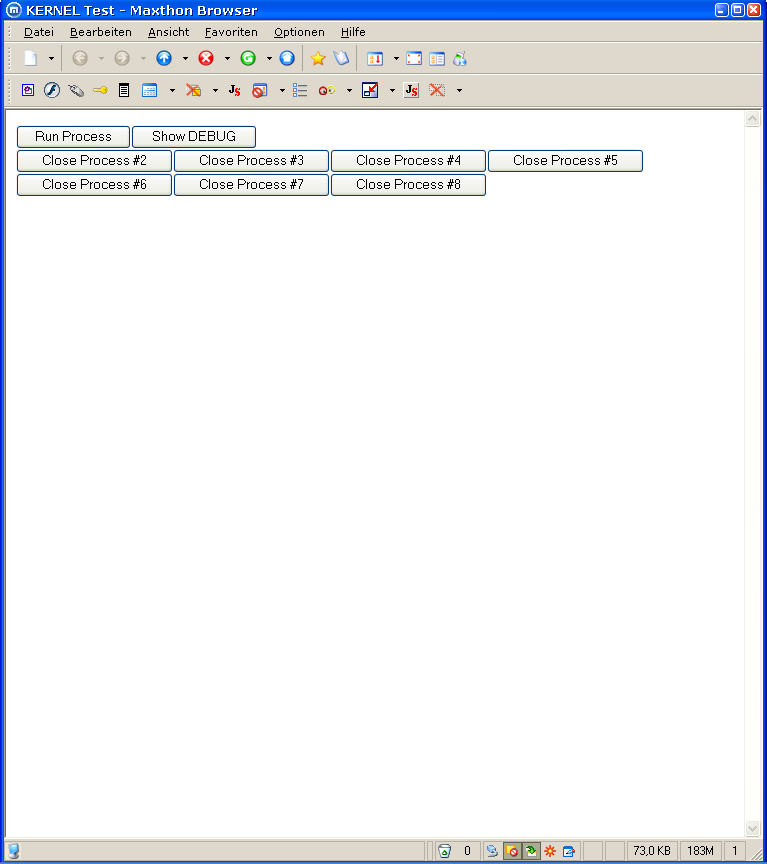Toggle the Flash icon in second toolbar
The width and height of the screenshot is (767, 864).
[x=52, y=90]
